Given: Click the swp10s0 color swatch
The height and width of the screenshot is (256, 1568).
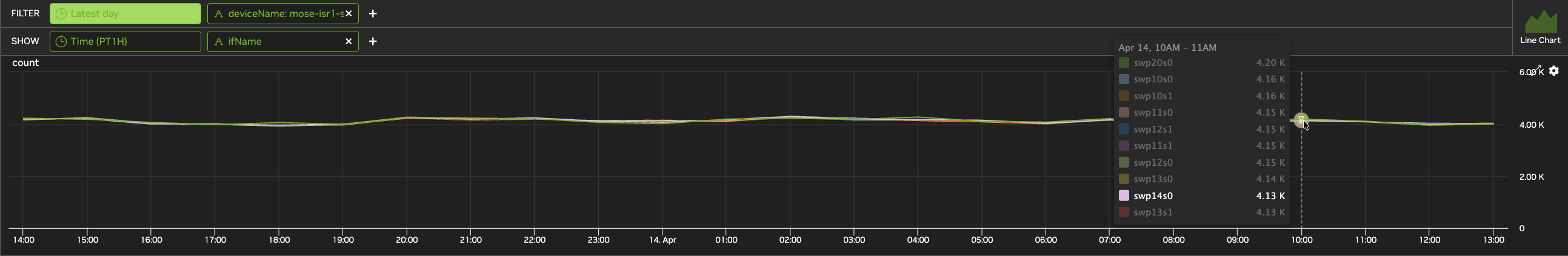Looking at the screenshot, I should tap(1124, 79).
